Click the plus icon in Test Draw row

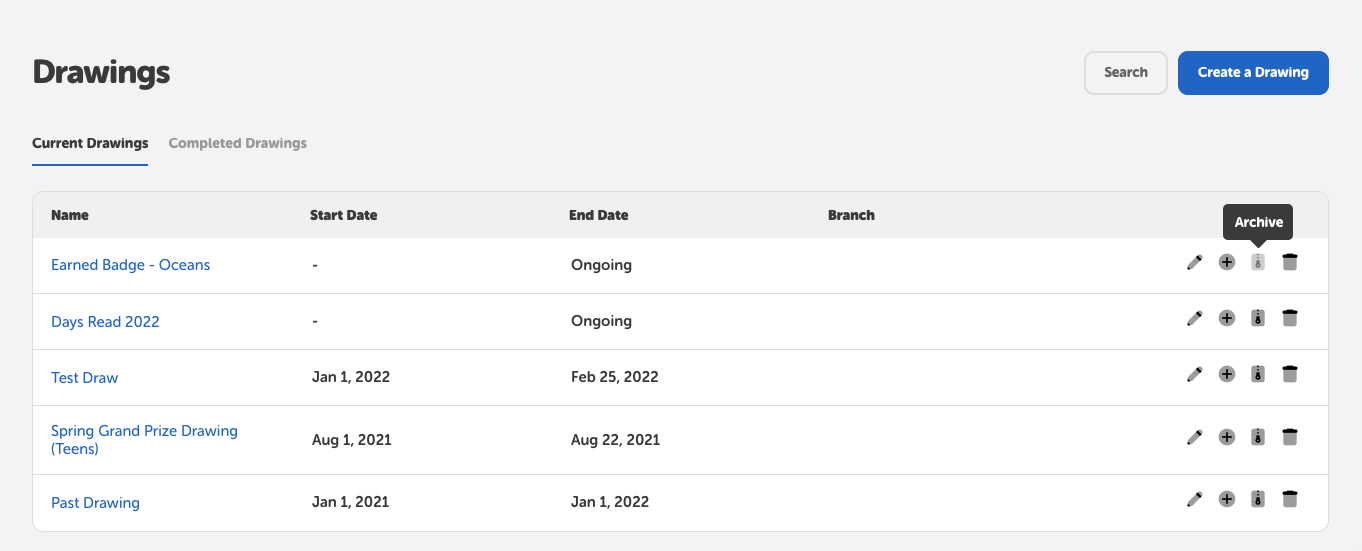1227,374
